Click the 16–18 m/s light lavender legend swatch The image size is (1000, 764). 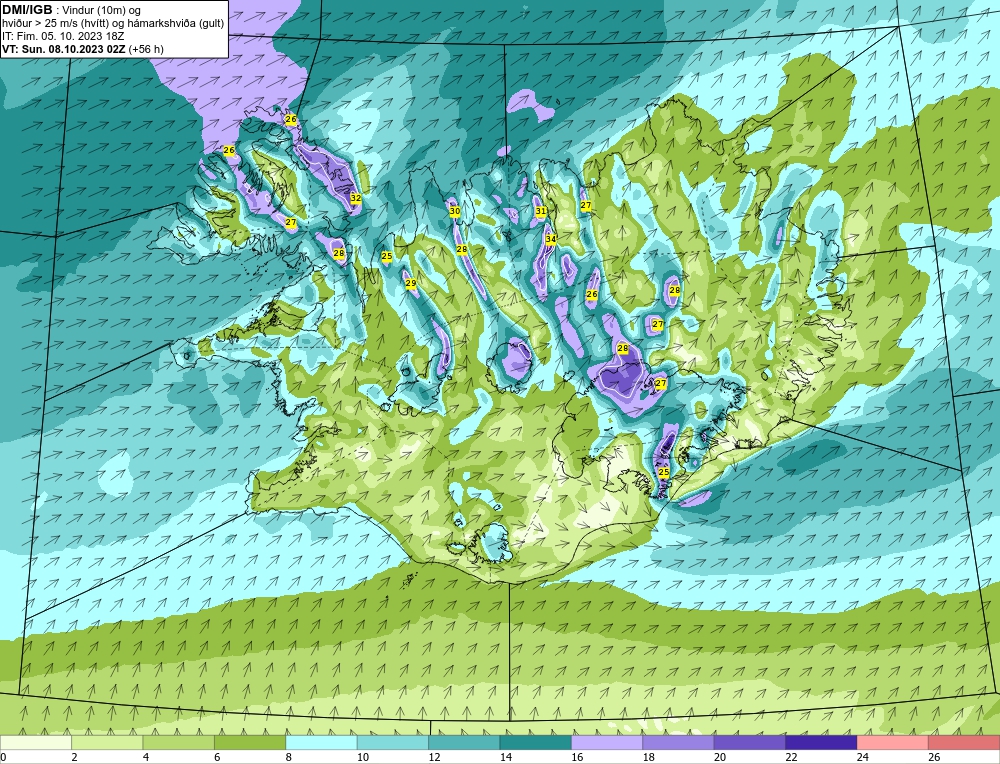point(607,742)
